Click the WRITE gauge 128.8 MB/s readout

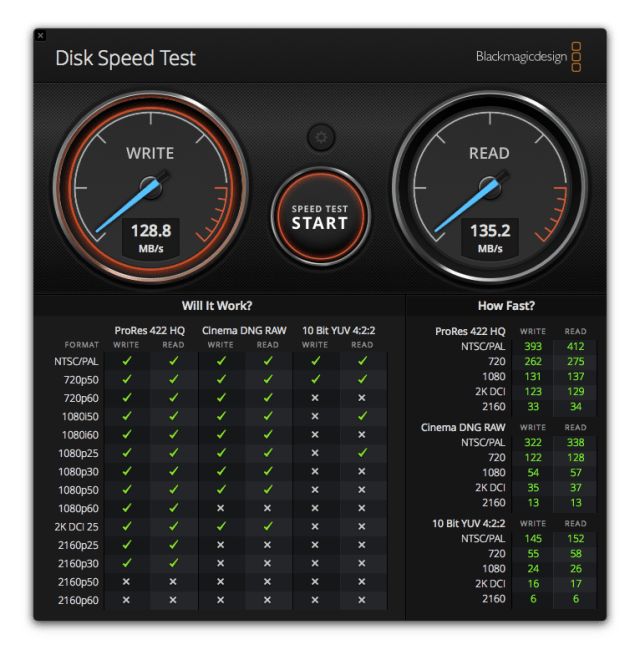pos(150,237)
